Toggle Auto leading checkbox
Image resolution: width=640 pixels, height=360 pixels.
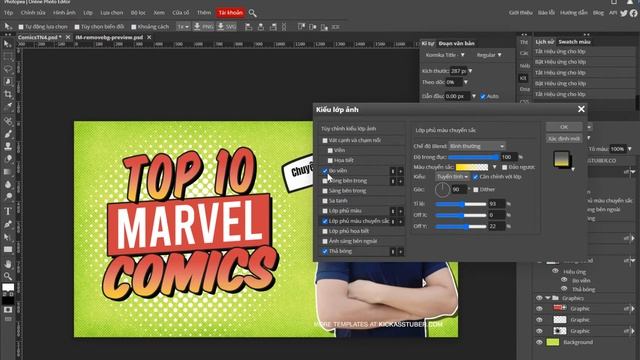tap(483, 96)
